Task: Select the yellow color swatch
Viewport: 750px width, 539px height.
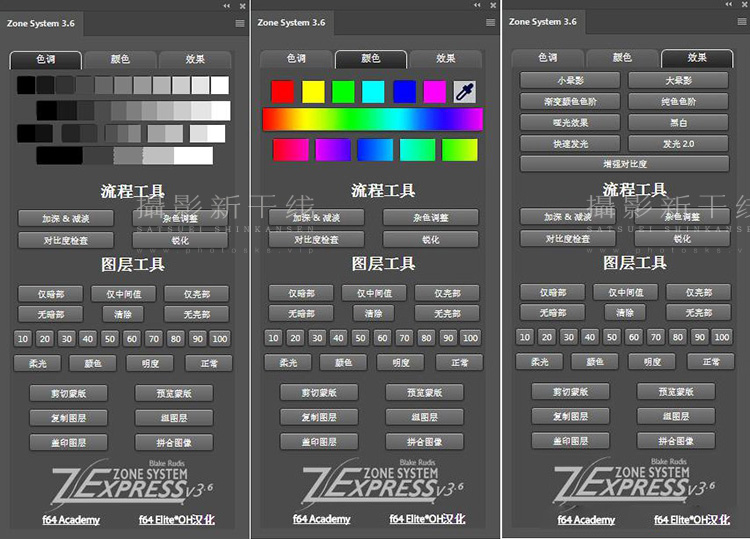Action: pyautogui.click(x=313, y=92)
